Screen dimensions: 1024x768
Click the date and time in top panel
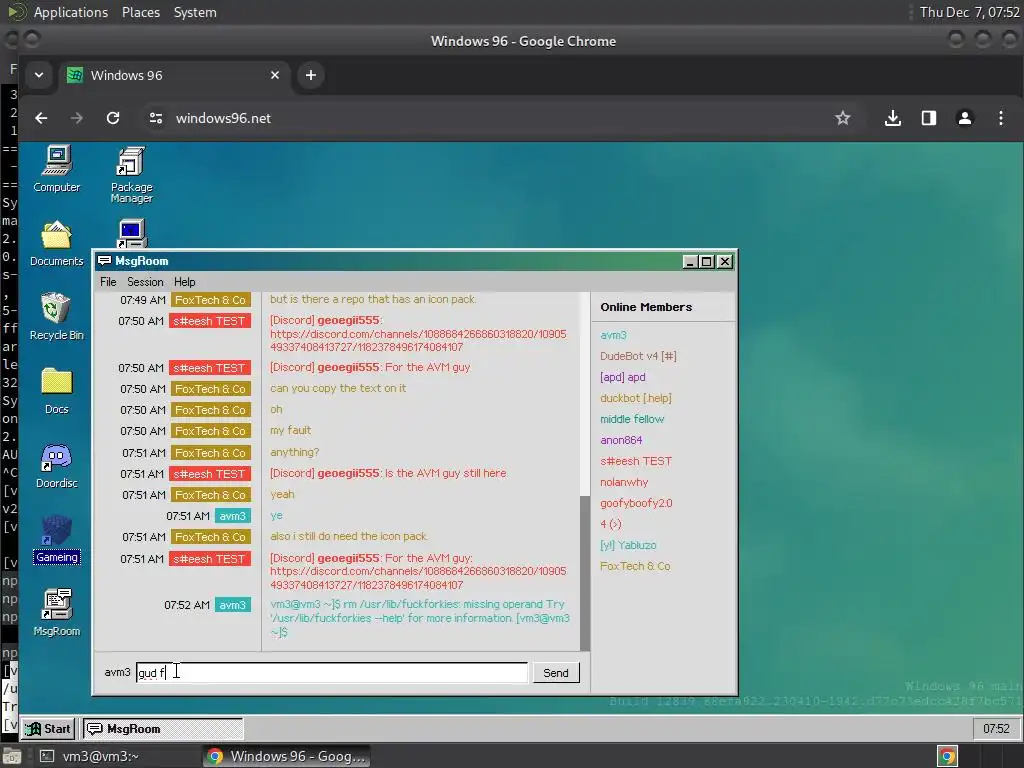click(969, 12)
